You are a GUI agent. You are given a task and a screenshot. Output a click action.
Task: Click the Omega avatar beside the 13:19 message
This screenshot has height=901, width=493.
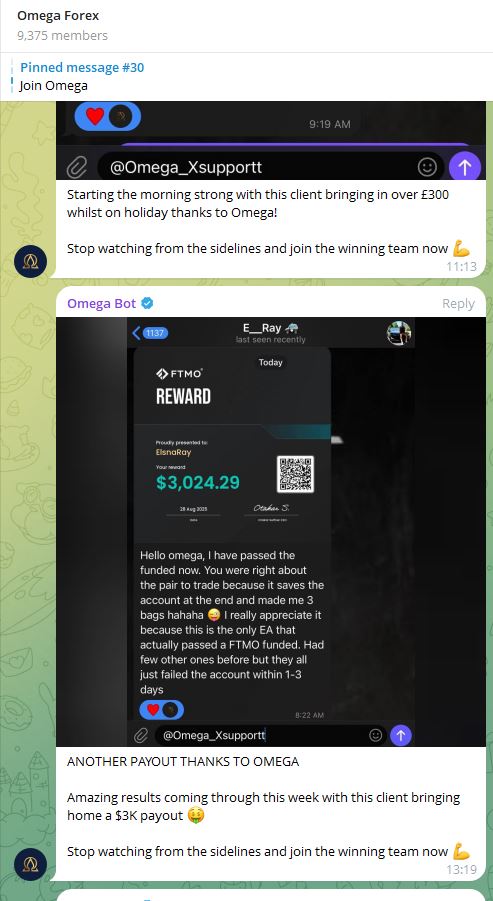tap(30, 864)
